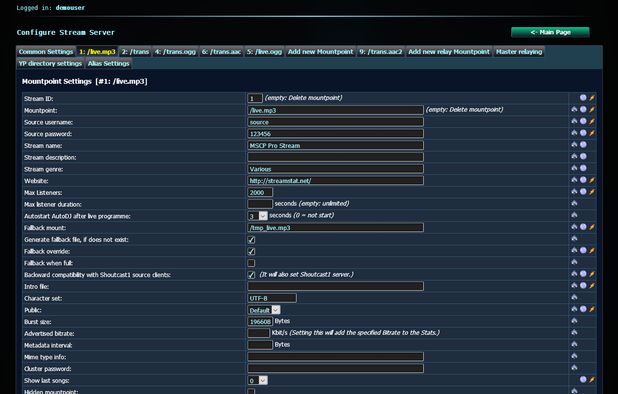This screenshot has width=618, height=394.
Task: Click the round purple icon in Stream ID row
Action: tap(583, 98)
